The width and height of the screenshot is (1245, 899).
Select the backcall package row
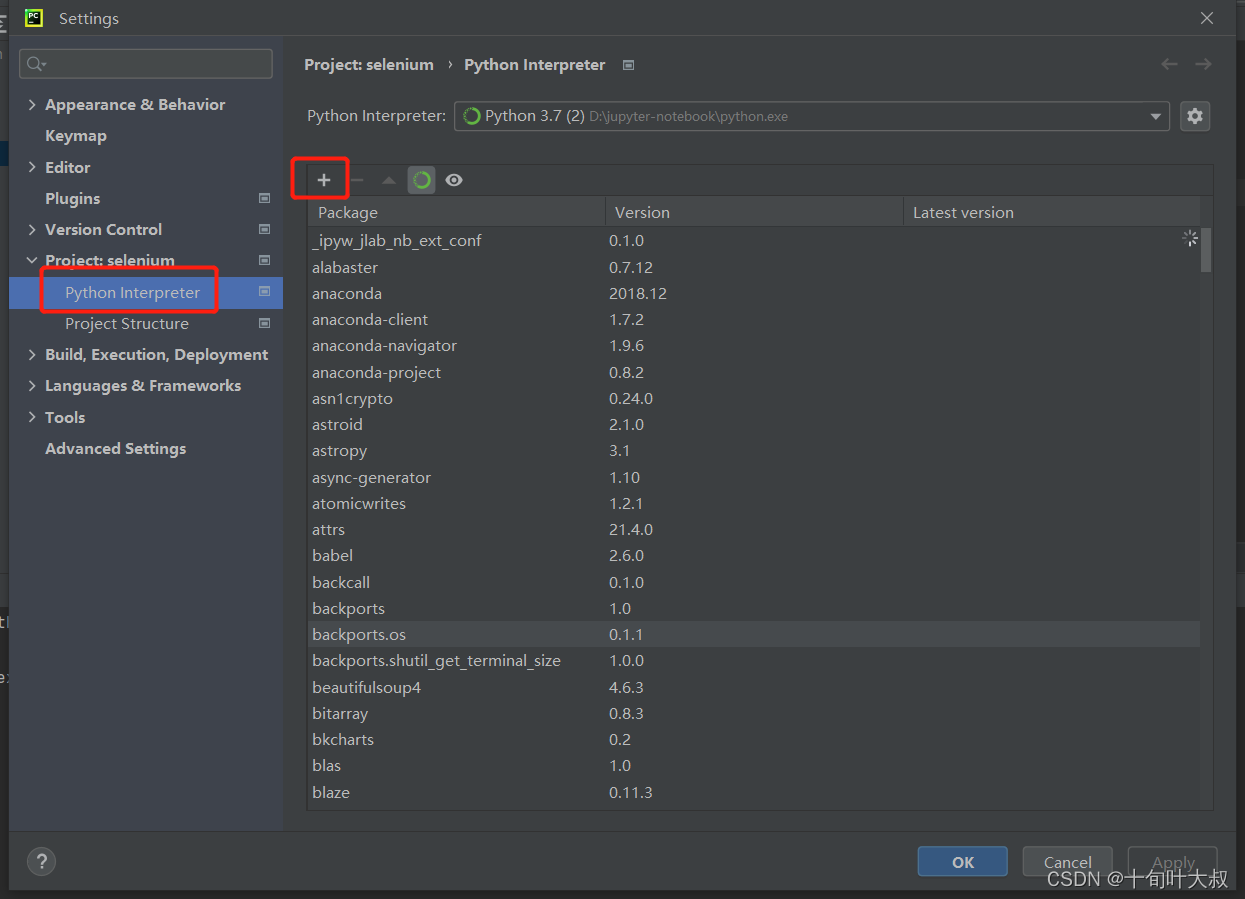[x=754, y=582]
